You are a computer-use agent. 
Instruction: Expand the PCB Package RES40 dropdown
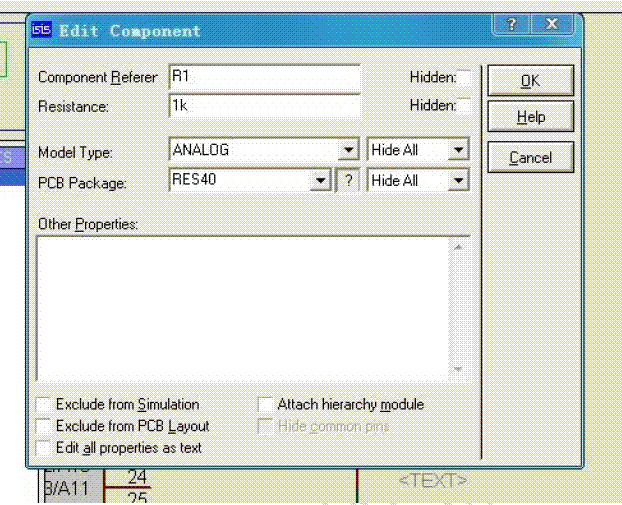[320, 181]
